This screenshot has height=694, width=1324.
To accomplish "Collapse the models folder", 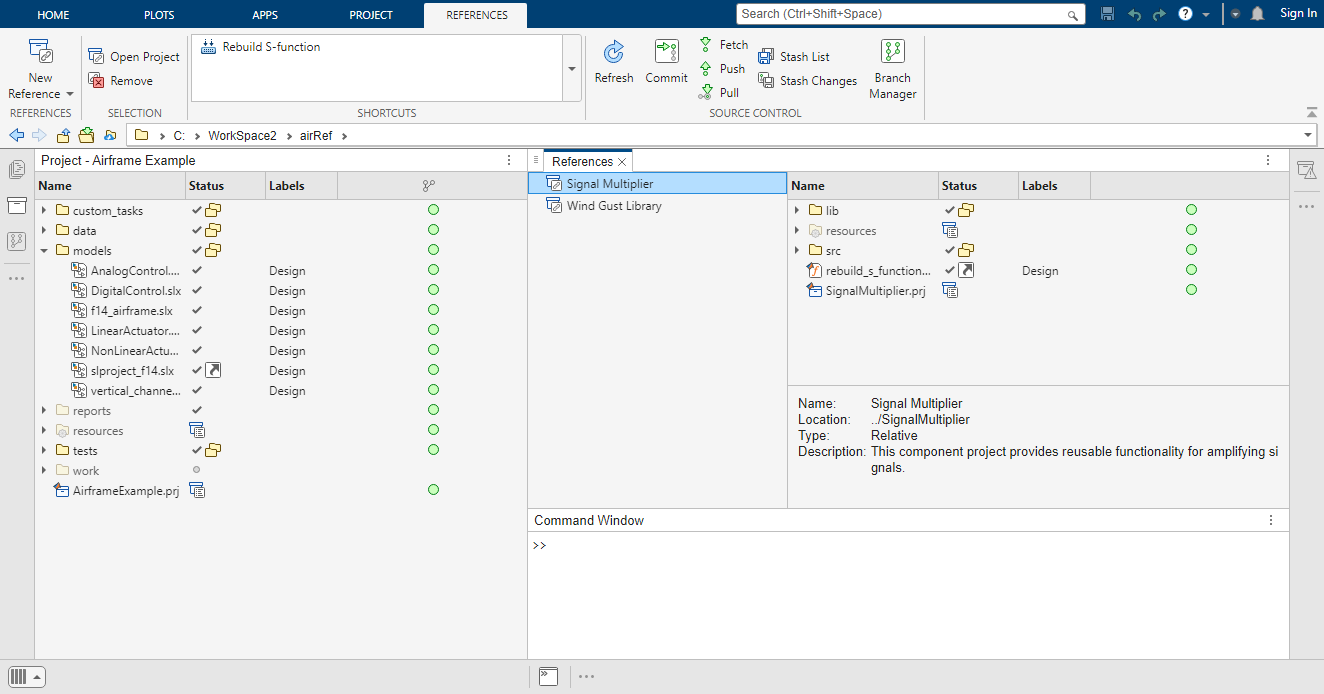I will 43,250.
